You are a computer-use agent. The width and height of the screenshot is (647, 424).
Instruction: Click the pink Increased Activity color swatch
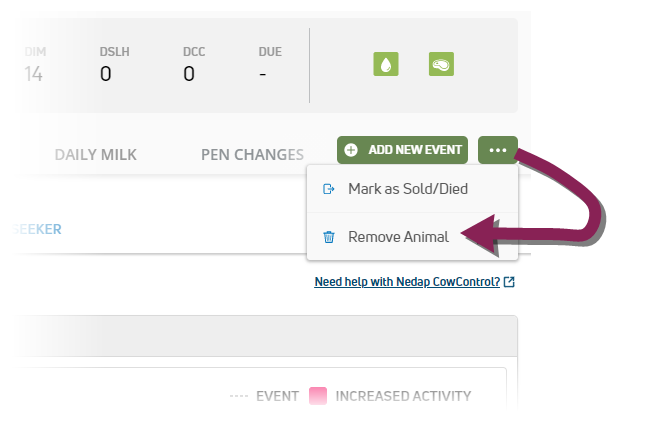318,396
